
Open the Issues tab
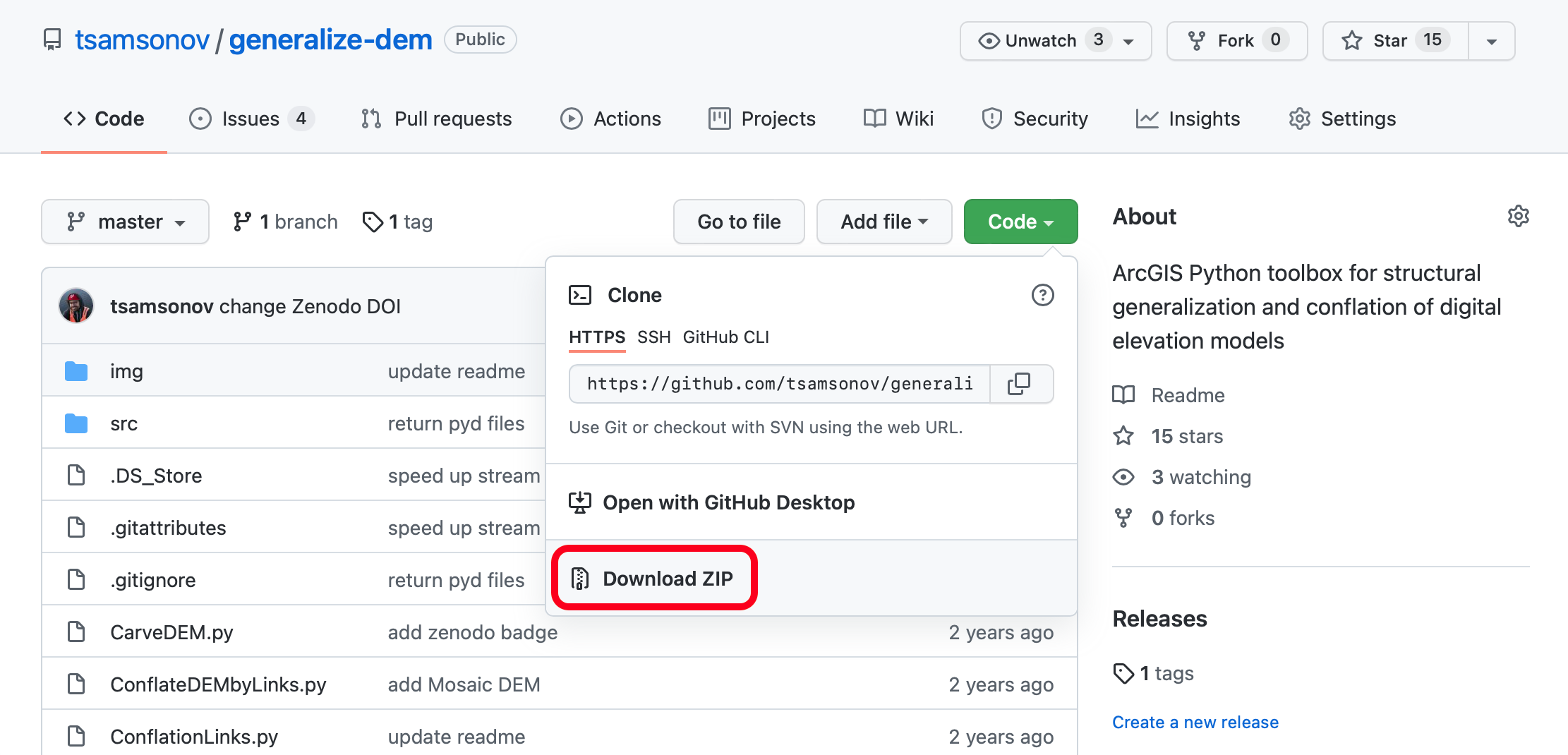click(251, 119)
